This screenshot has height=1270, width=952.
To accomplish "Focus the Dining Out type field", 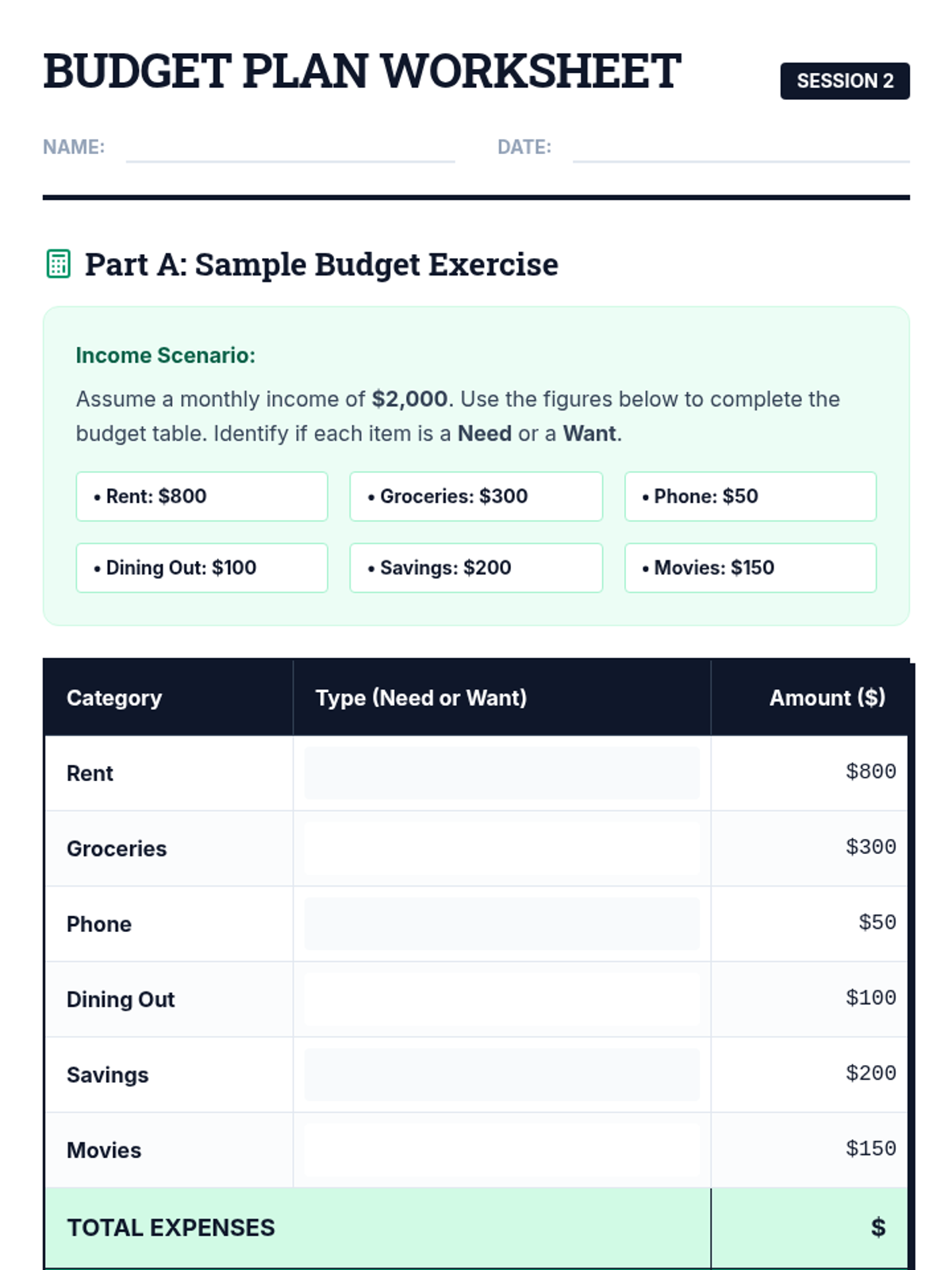I will coord(501,999).
